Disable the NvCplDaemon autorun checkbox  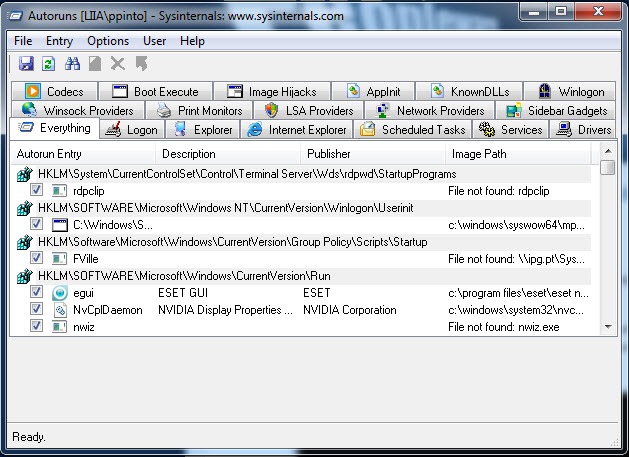[x=36, y=309]
